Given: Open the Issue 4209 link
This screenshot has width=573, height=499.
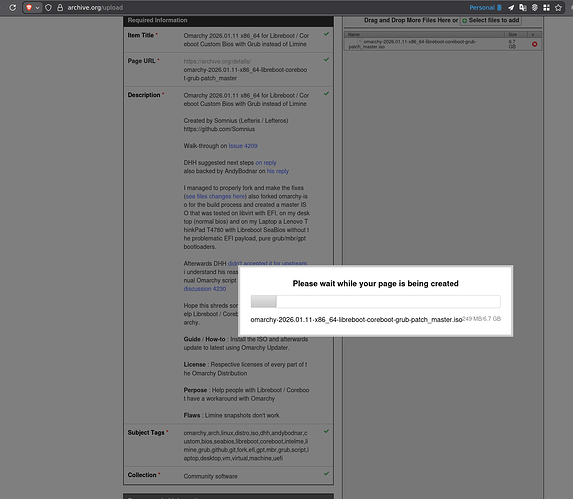Looking at the screenshot, I should (243, 146).
